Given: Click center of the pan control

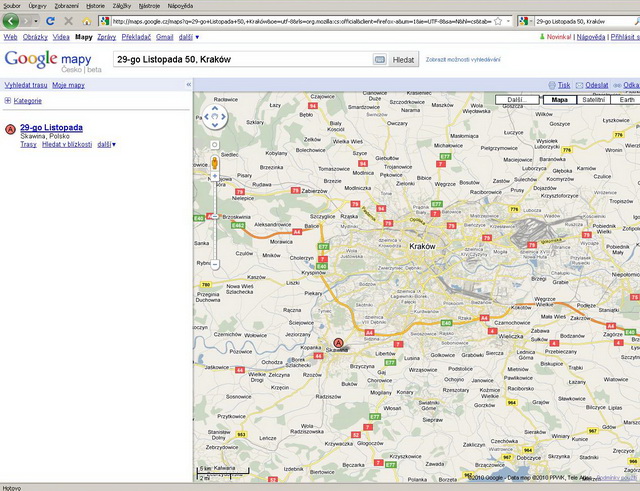Looking at the screenshot, I should point(215,117).
